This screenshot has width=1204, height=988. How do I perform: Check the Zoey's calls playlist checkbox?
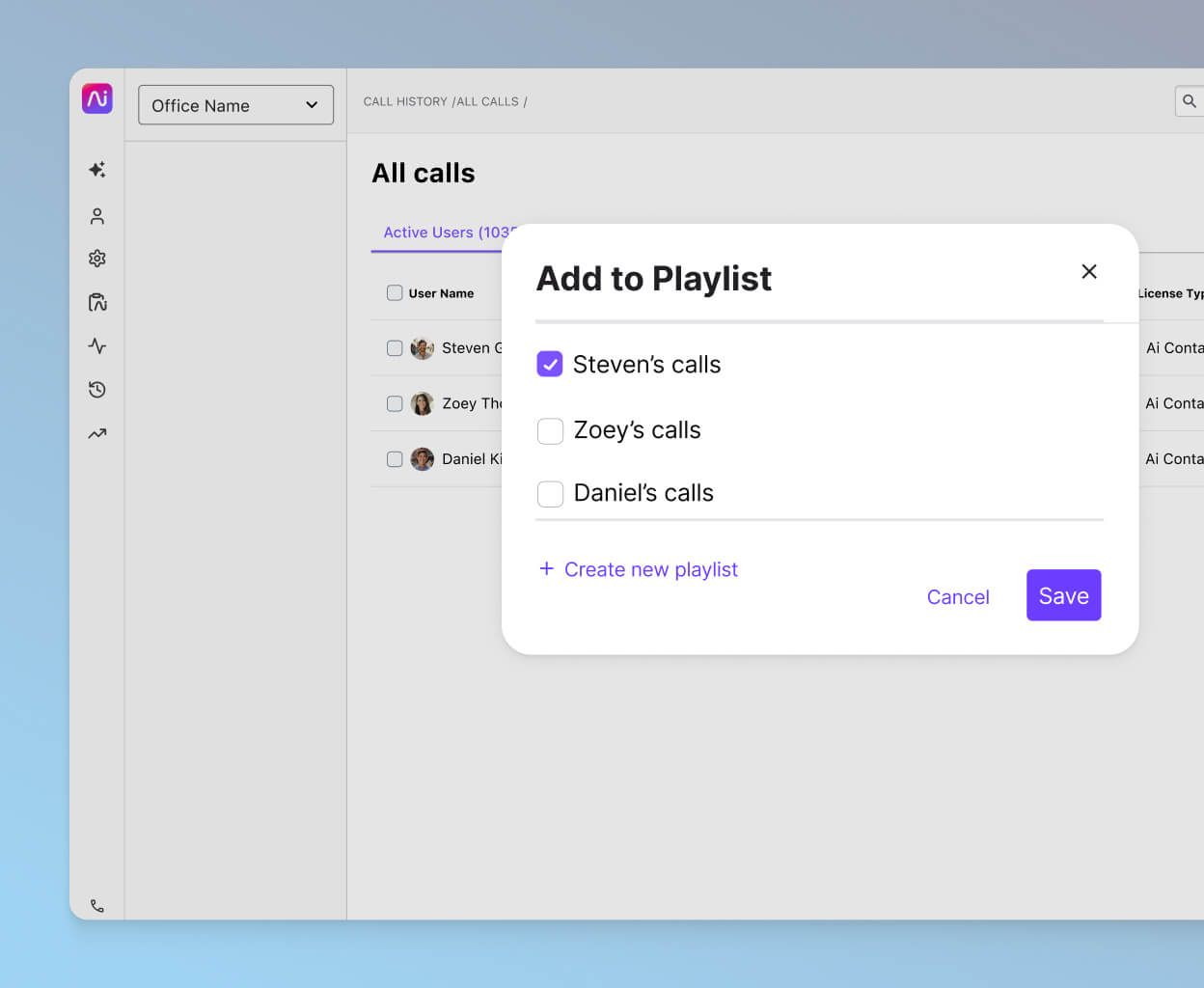pyautogui.click(x=550, y=430)
